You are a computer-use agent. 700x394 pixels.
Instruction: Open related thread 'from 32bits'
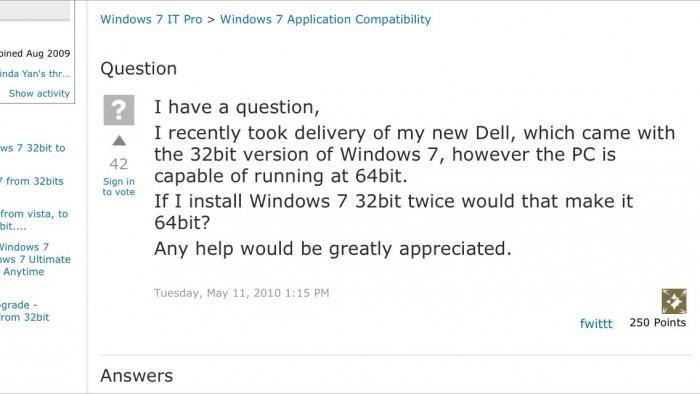[32, 181]
